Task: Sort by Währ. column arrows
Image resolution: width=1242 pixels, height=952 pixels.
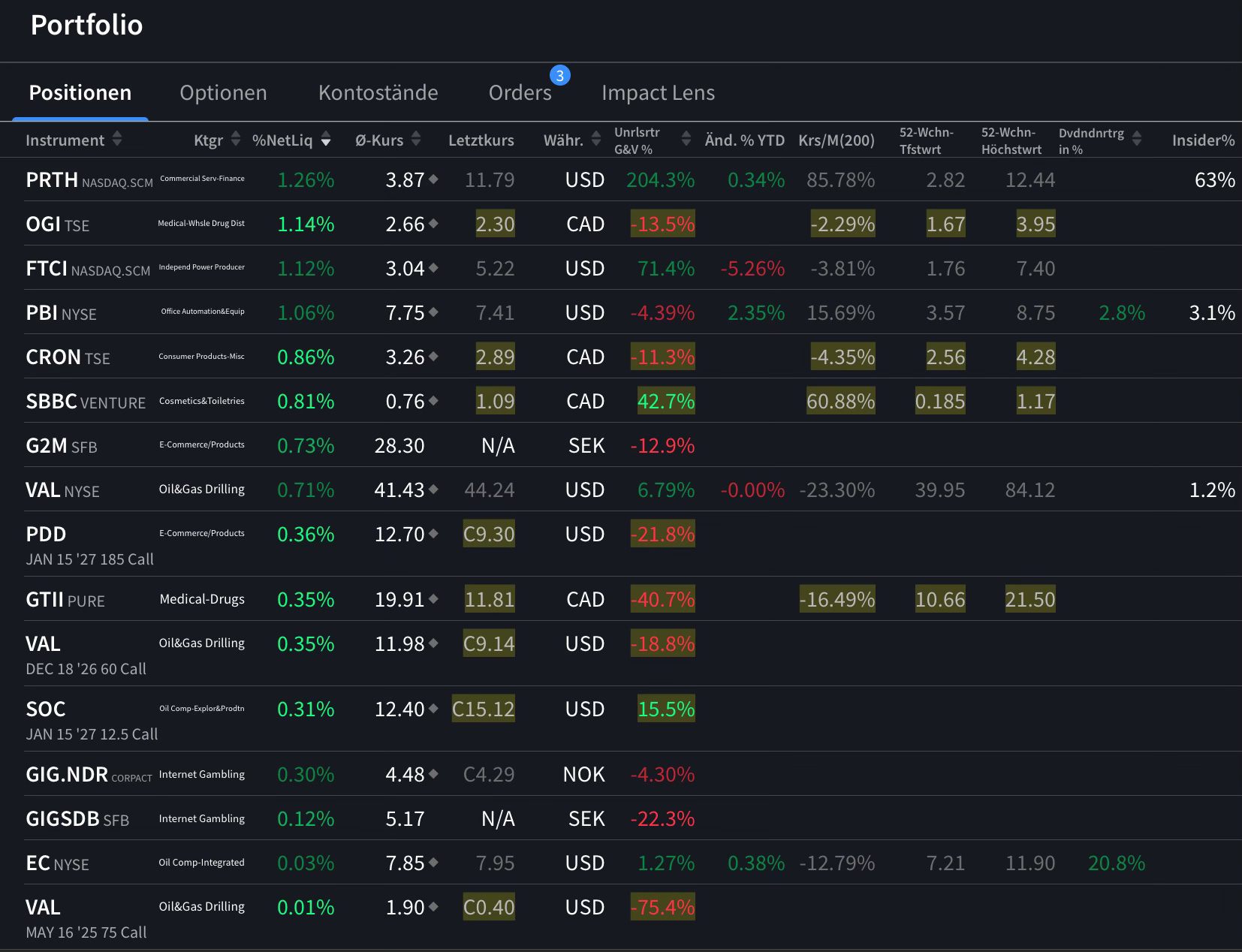Action: click(596, 140)
